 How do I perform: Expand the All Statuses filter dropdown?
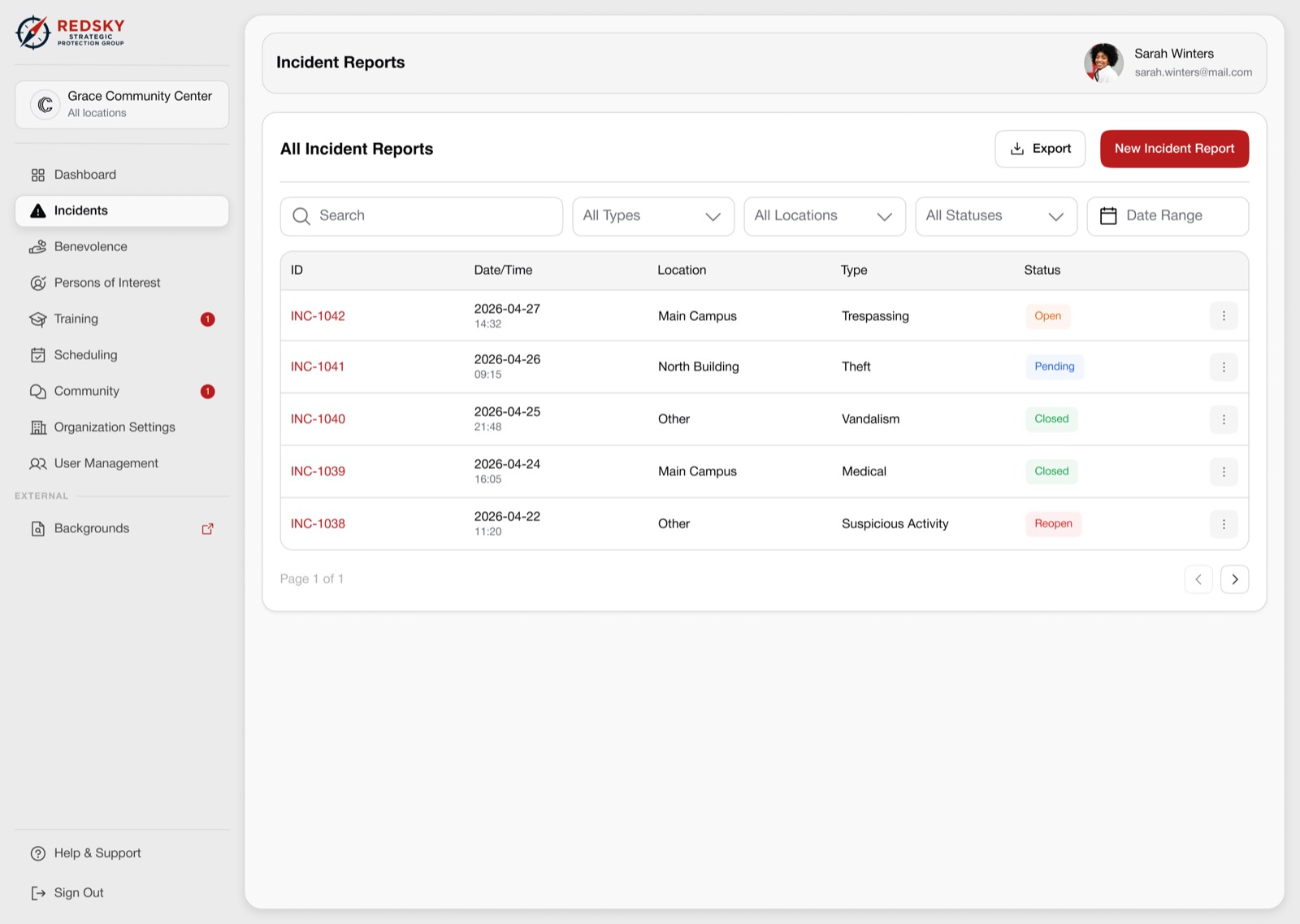point(996,216)
